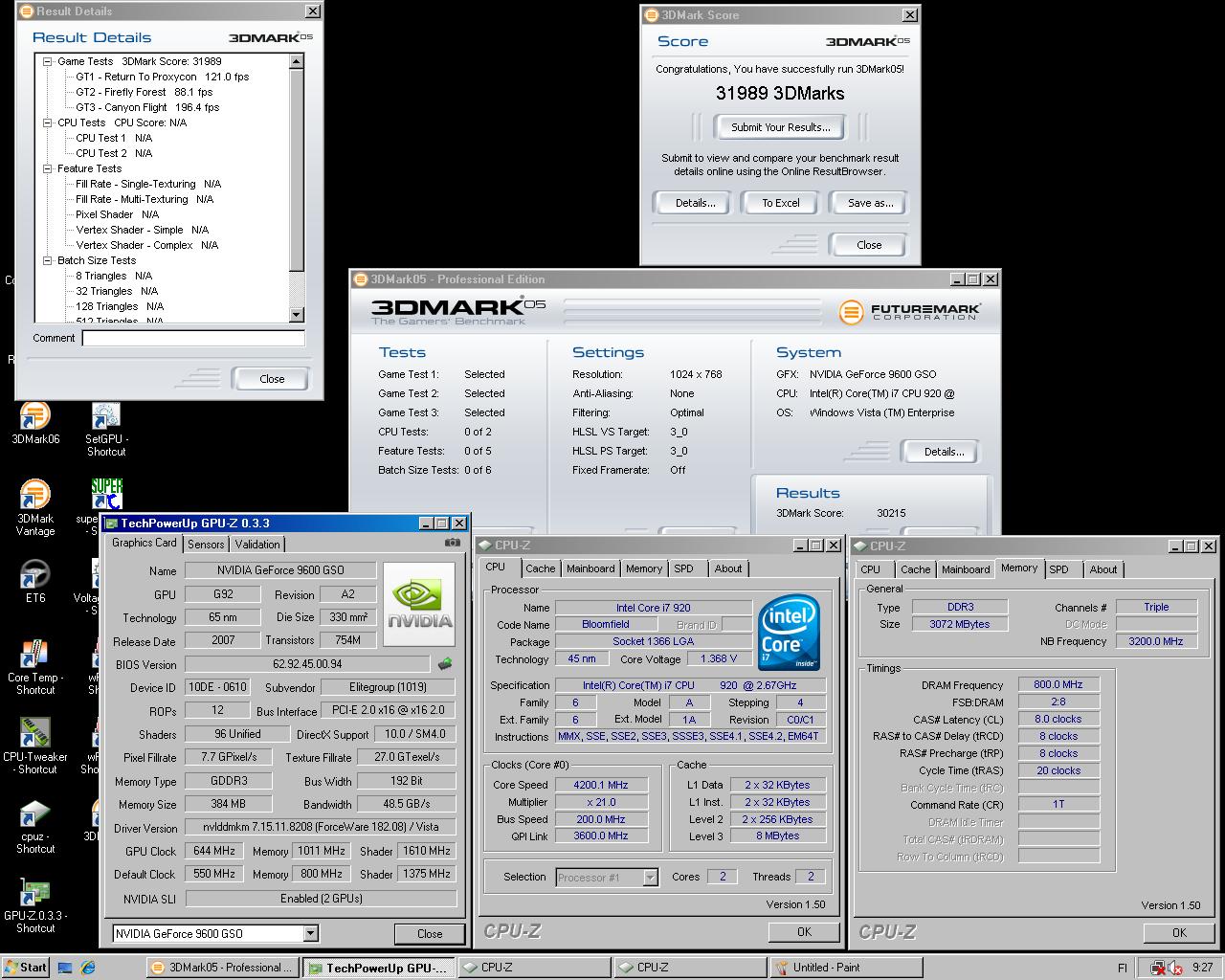Click the To Excel button
1225x980 pixels.
click(781, 203)
